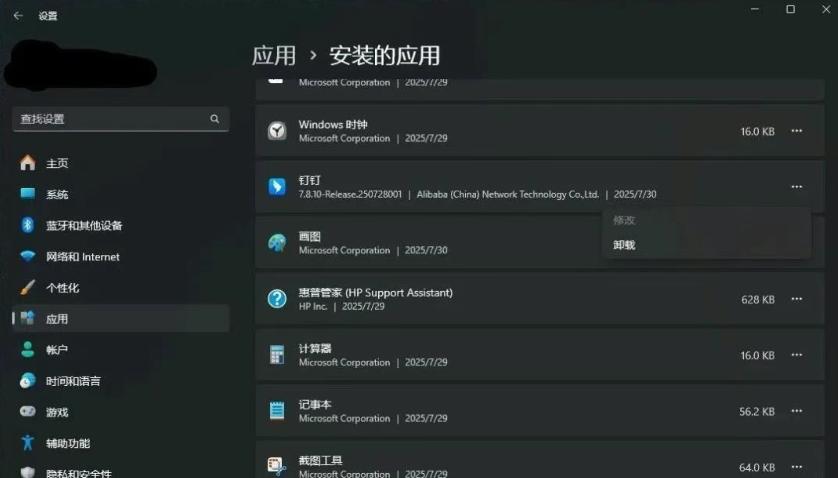The width and height of the screenshot is (838, 478).
Task: Click the person icon beside 帐户
Action: click(x=28, y=349)
